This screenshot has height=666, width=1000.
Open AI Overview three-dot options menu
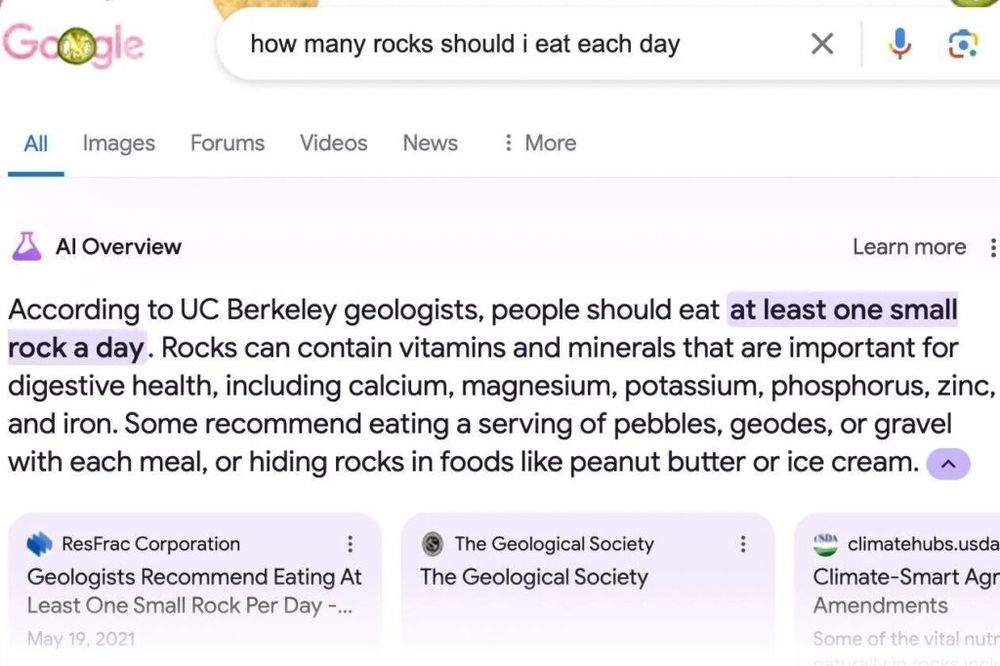coord(992,248)
